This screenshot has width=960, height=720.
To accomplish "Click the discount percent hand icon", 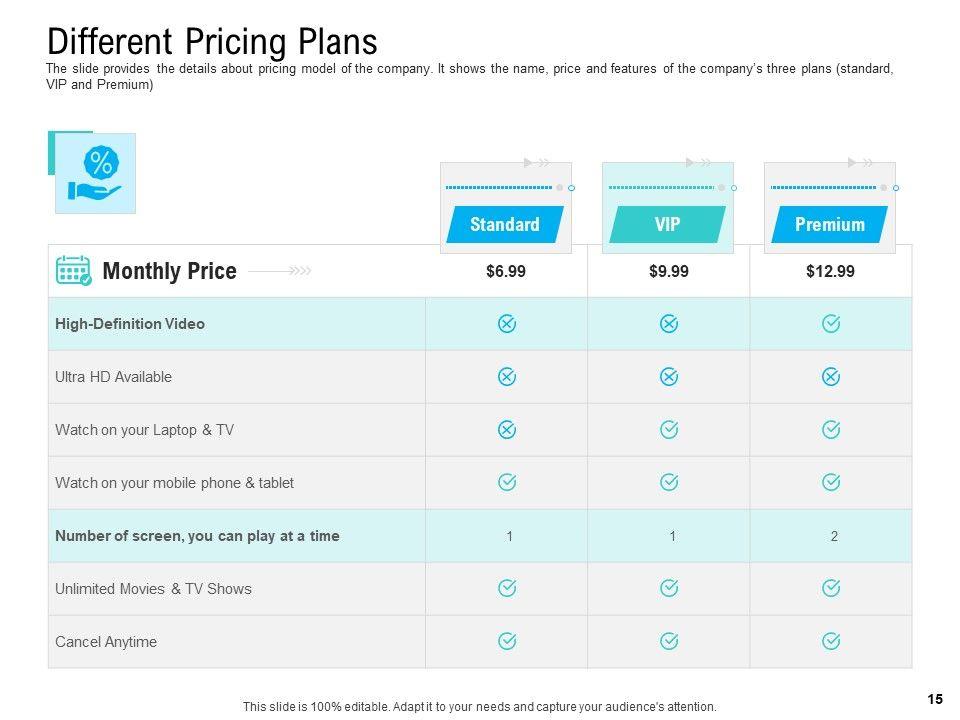I will click(x=94, y=174).
